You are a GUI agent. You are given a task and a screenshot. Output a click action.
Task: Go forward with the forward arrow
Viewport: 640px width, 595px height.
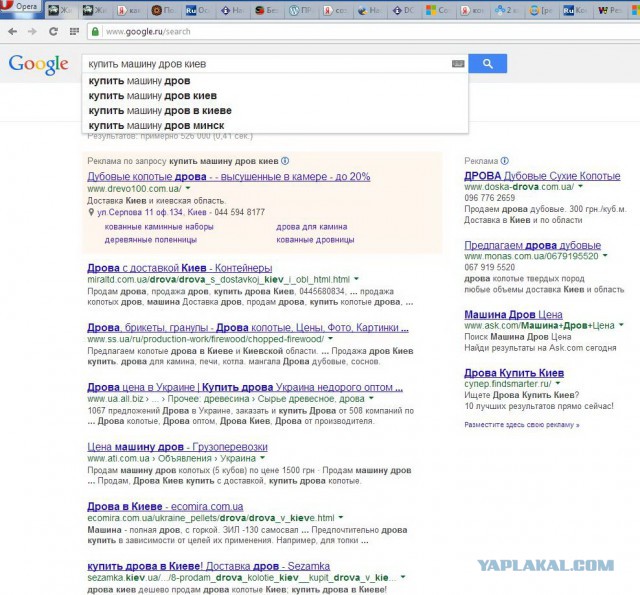point(32,31)
